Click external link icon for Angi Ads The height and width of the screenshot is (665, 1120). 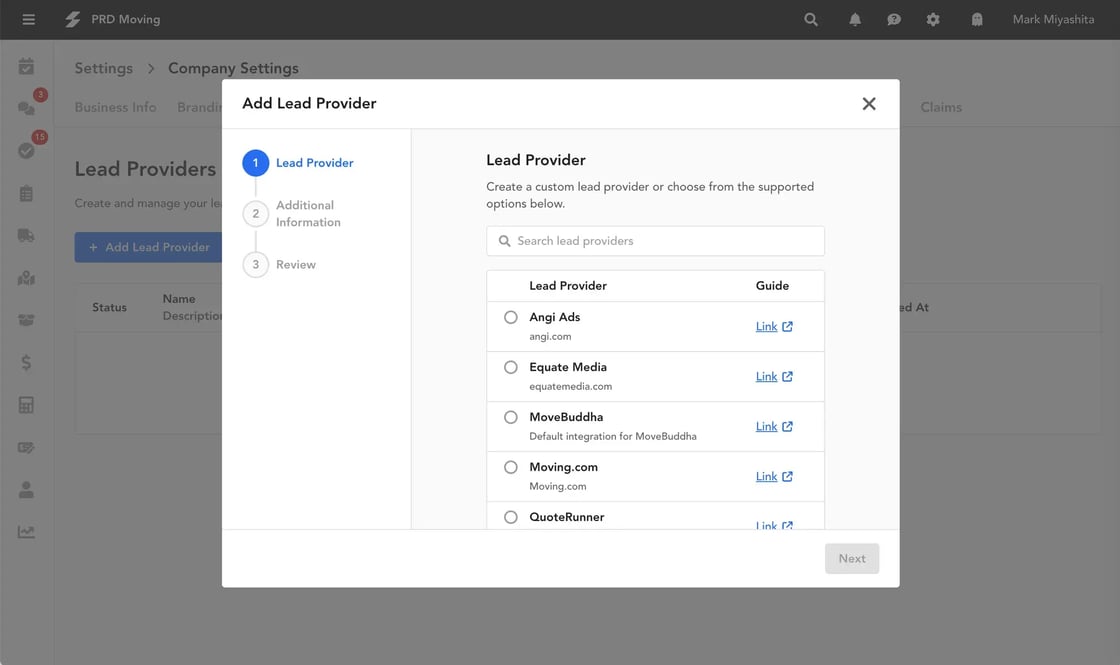[787, 326]
